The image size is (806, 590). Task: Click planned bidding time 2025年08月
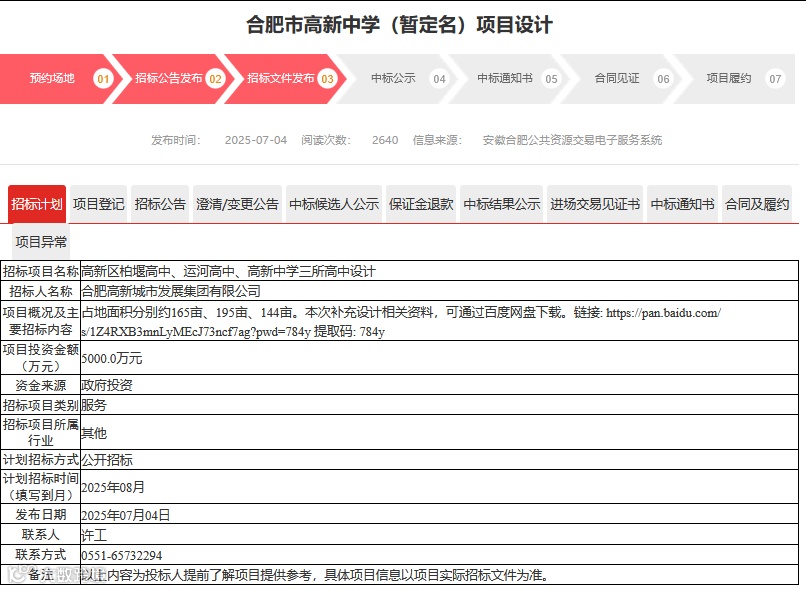113,487
